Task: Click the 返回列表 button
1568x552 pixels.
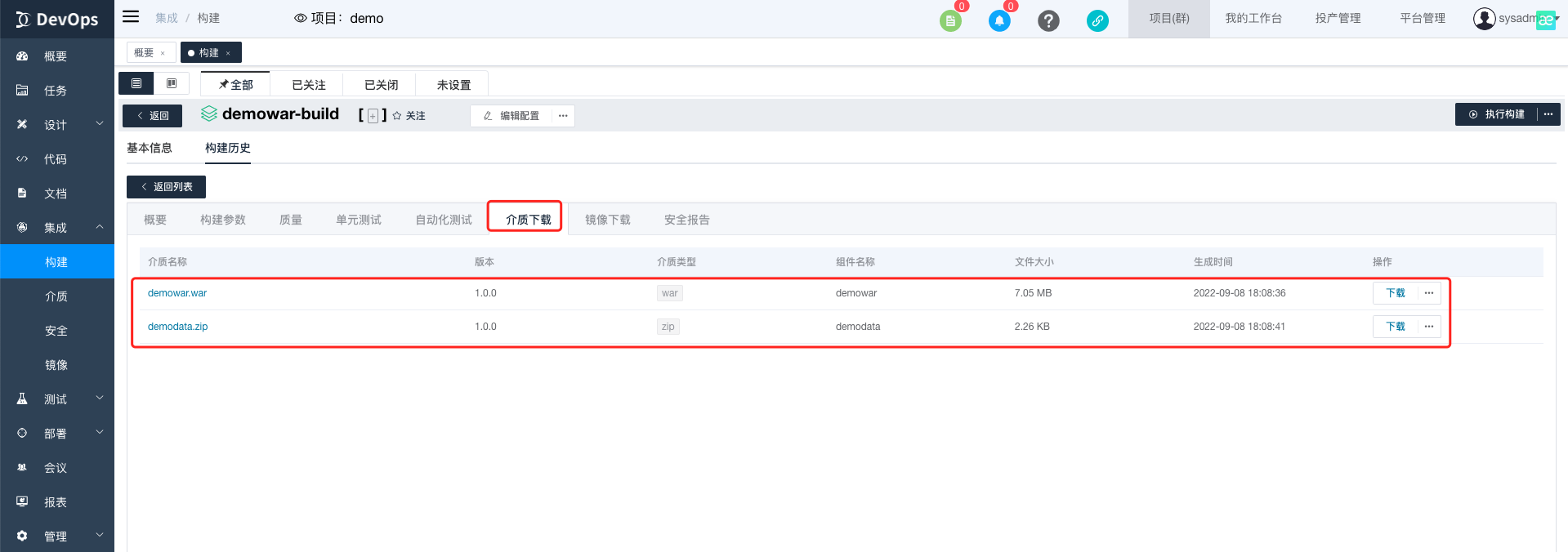Action: [166, 187]
